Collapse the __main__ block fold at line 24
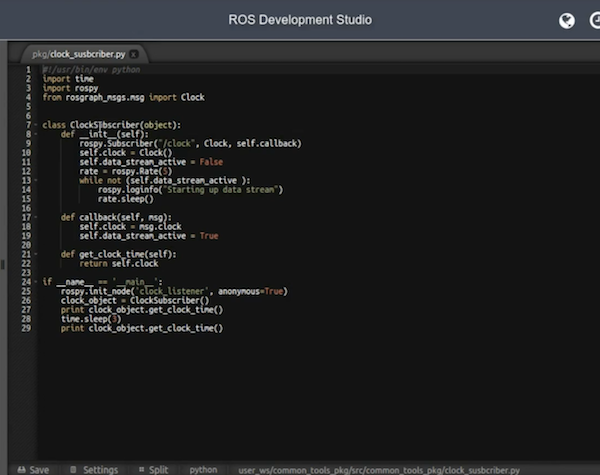 (x=36, y=282)
